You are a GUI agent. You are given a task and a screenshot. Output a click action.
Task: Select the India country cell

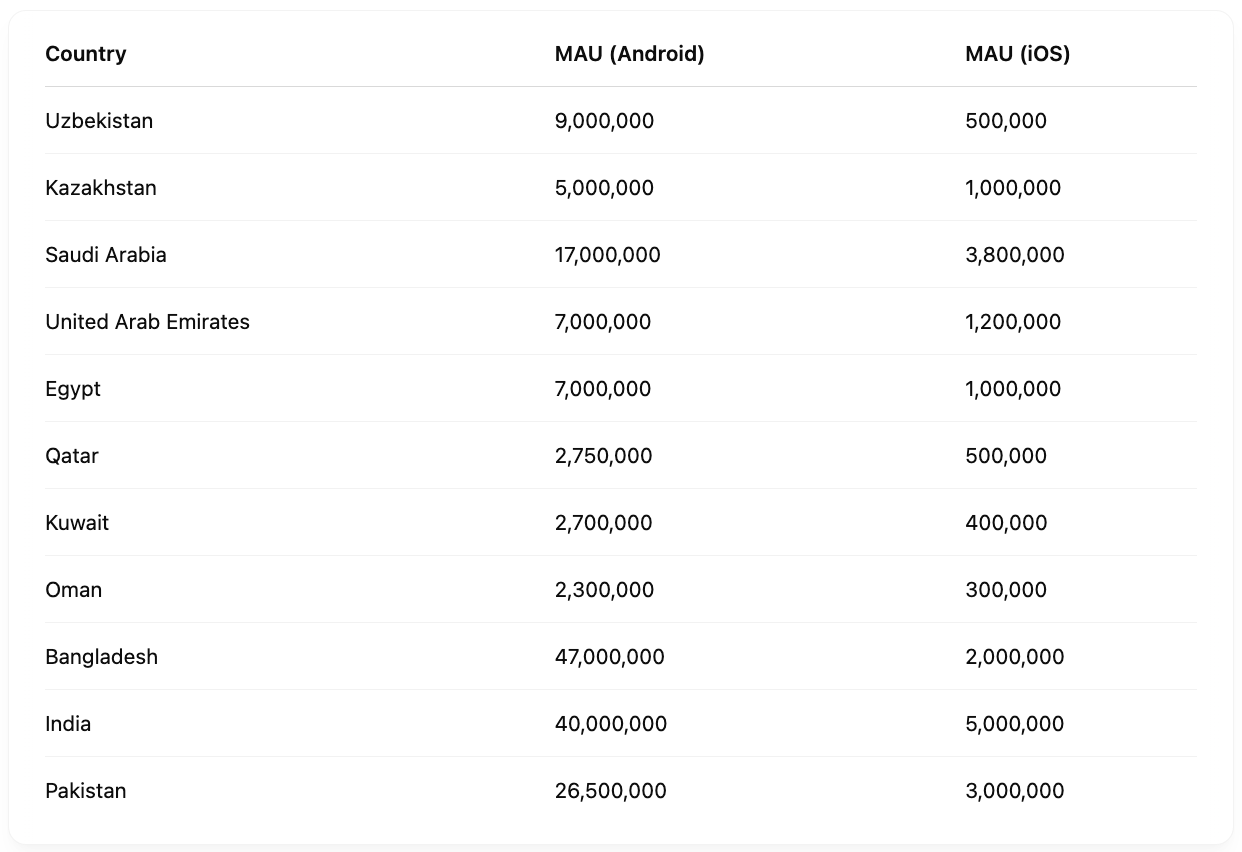68,724
